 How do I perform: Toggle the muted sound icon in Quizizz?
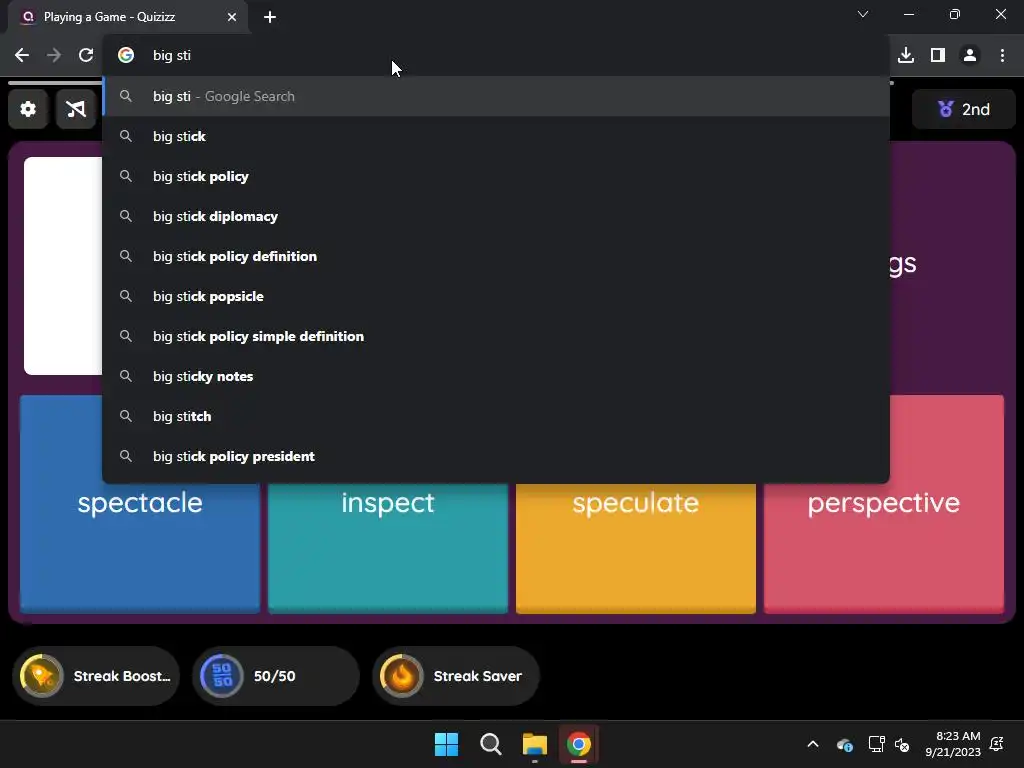76,109
